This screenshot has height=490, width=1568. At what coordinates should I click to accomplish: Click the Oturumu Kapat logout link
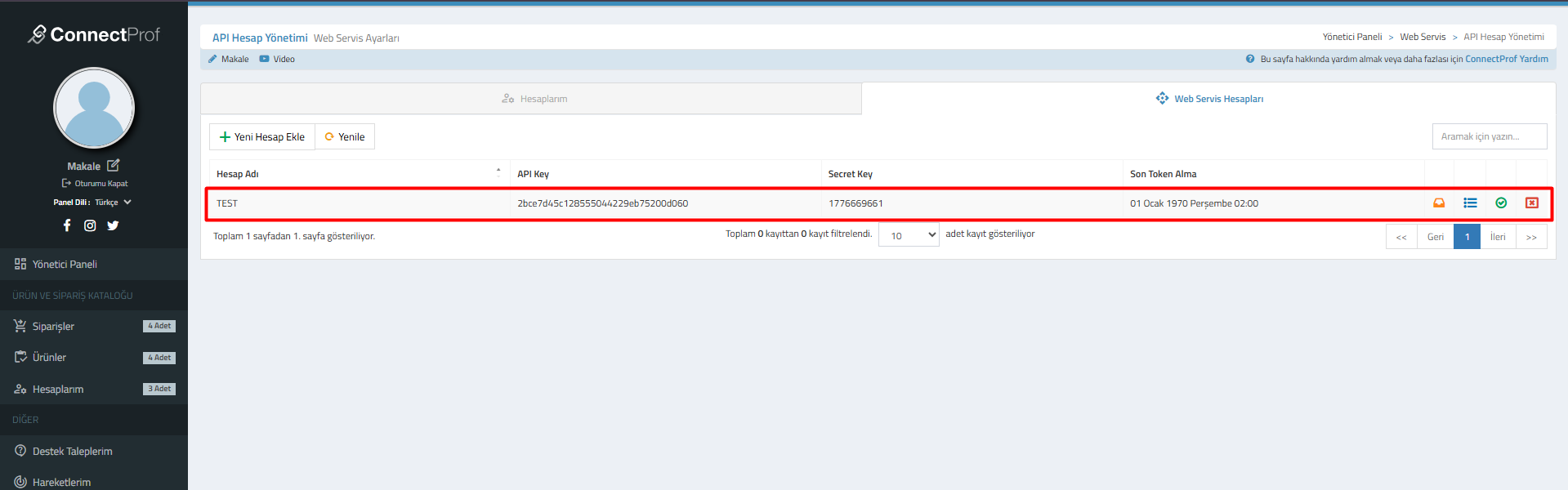tap(95, 184)
